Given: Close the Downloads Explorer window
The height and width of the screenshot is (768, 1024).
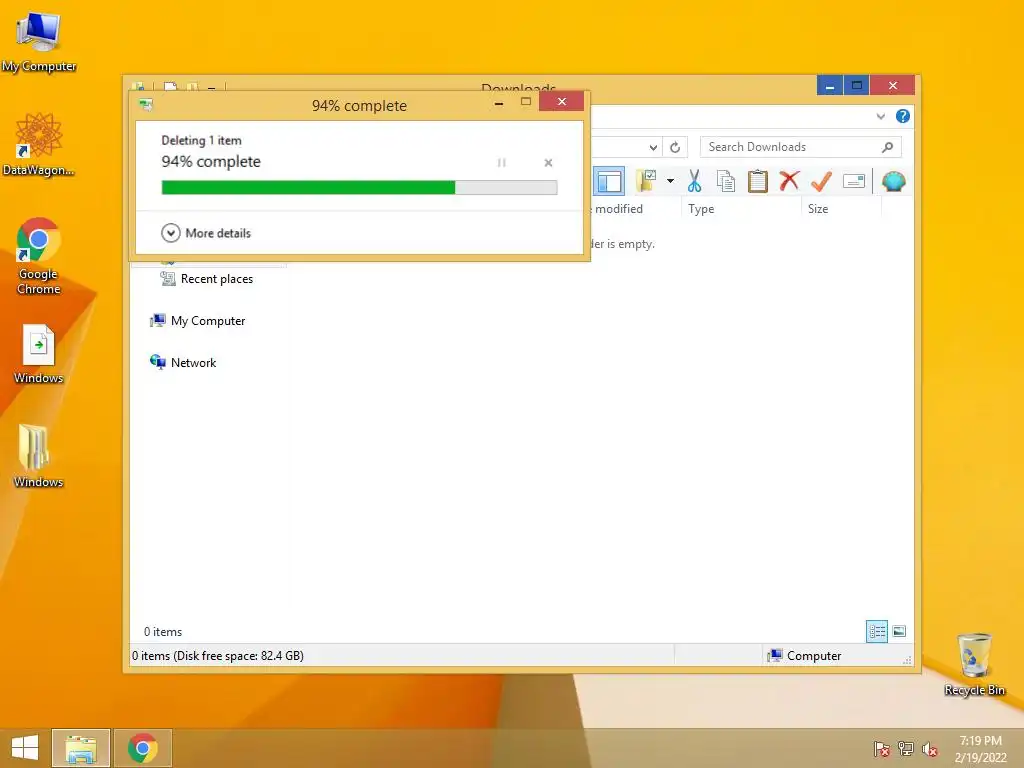Looking at the screenshot, I should click(x=893, y=86).
